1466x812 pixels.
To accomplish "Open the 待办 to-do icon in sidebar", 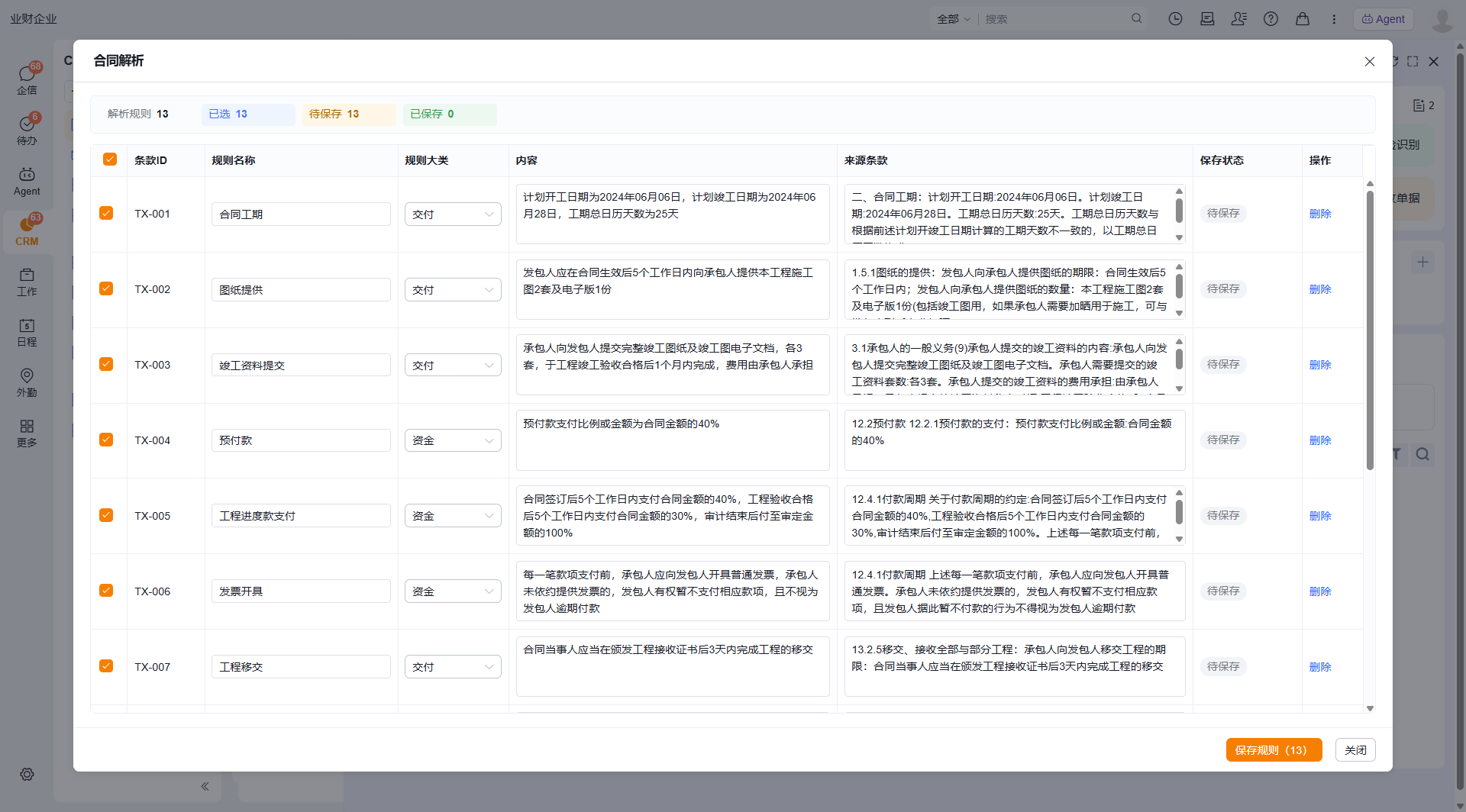I will (x=27, y=130).
